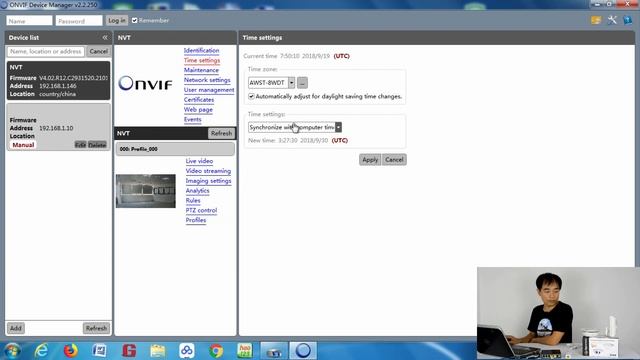The image size is (640, 360).
Task: Switch to ONVIF Device Manager taskbar button
Action: coord(303,351)
